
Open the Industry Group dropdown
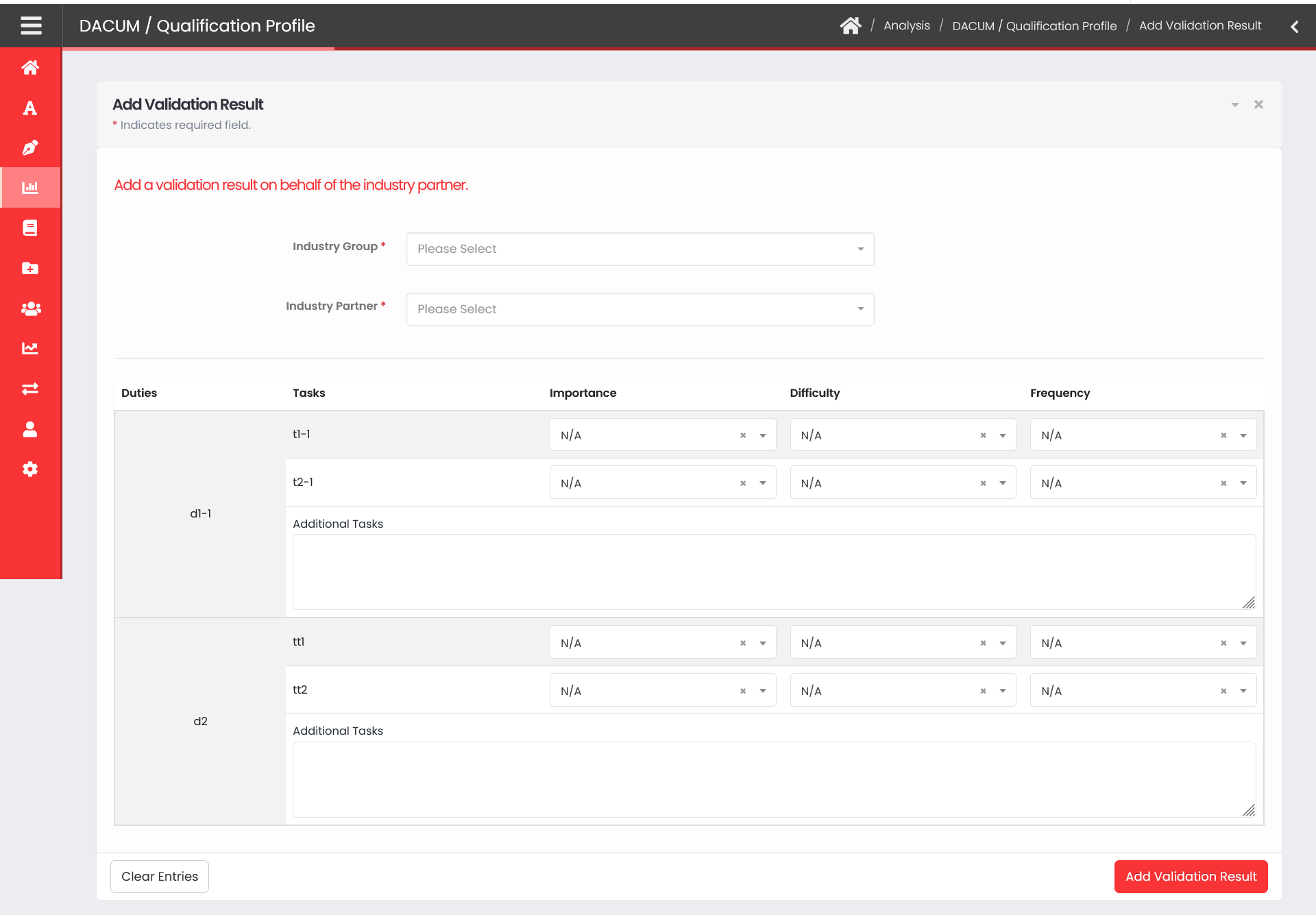(x=640, y=249)
